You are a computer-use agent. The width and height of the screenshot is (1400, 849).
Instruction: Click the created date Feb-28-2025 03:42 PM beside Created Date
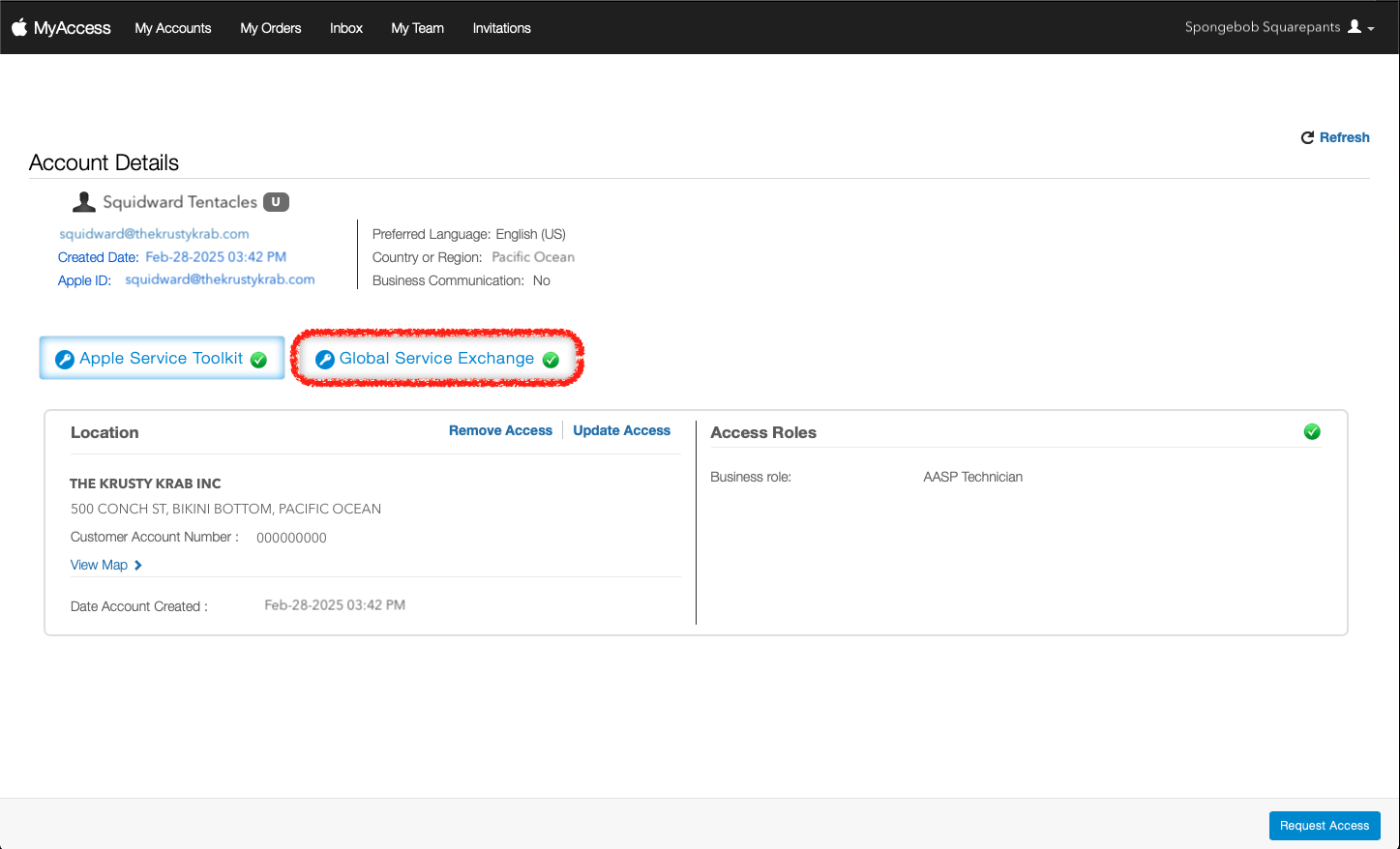coord(216,257)
